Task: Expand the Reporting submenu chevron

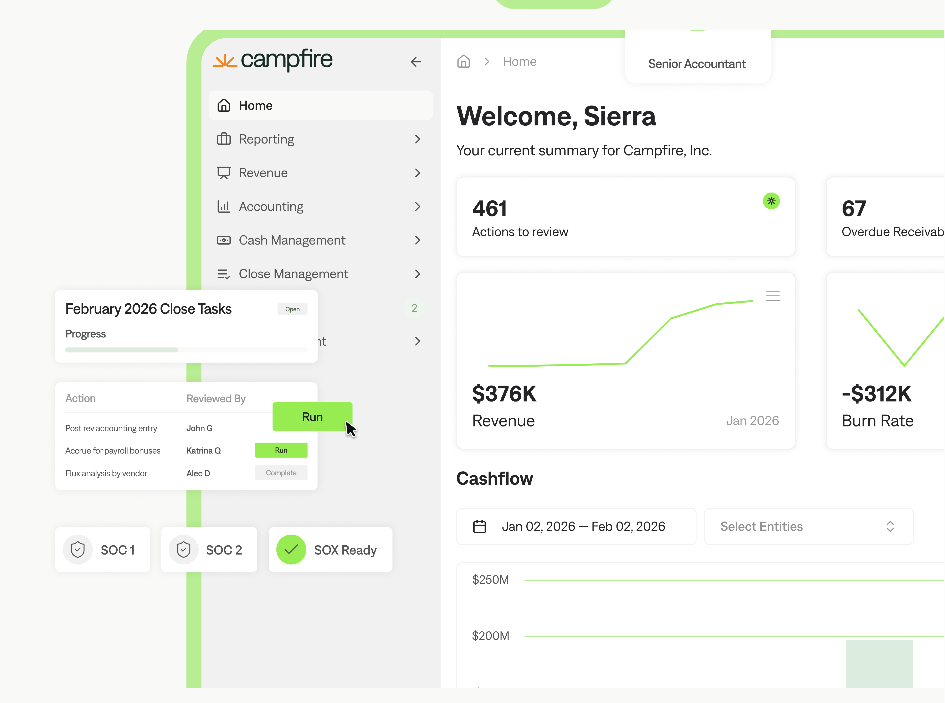Action: [417, 139]
